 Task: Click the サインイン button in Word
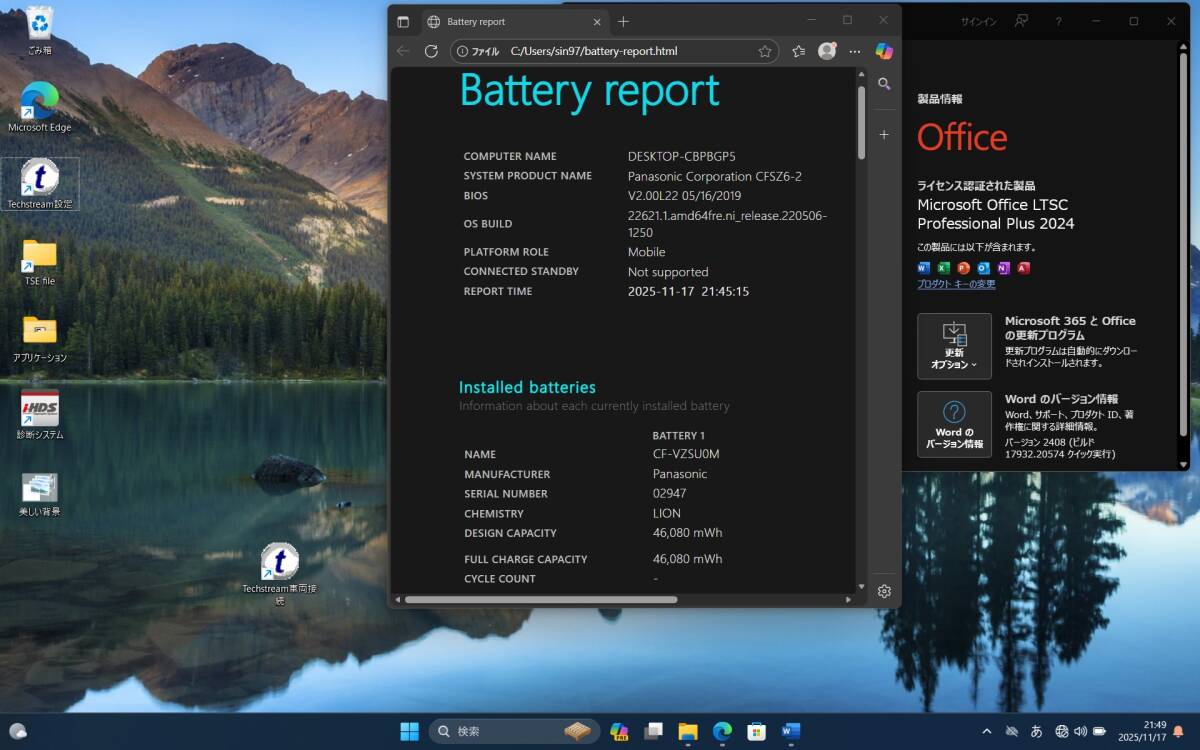(x=977, y=21)
